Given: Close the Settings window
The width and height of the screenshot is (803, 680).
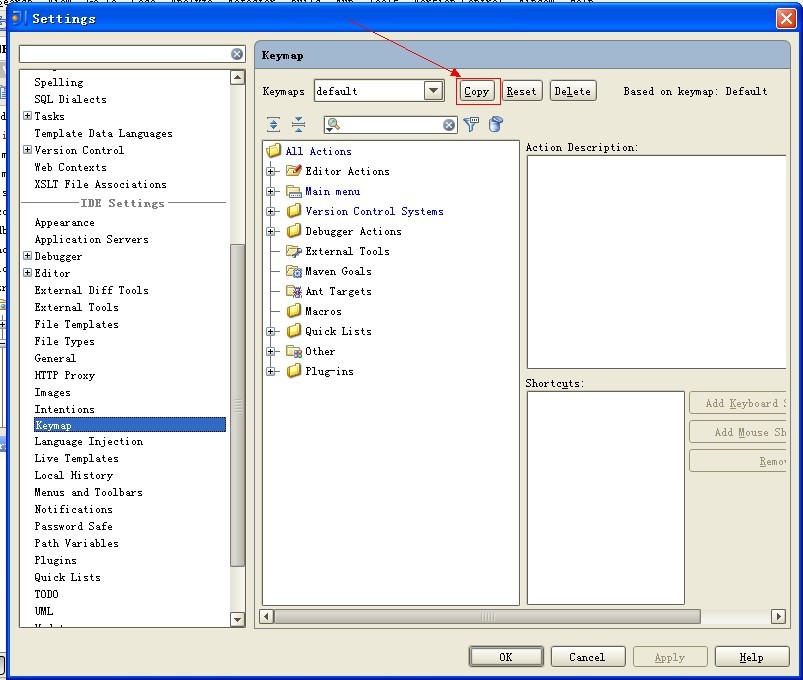Looking at the screenshot, I should [x=786, y=18].
